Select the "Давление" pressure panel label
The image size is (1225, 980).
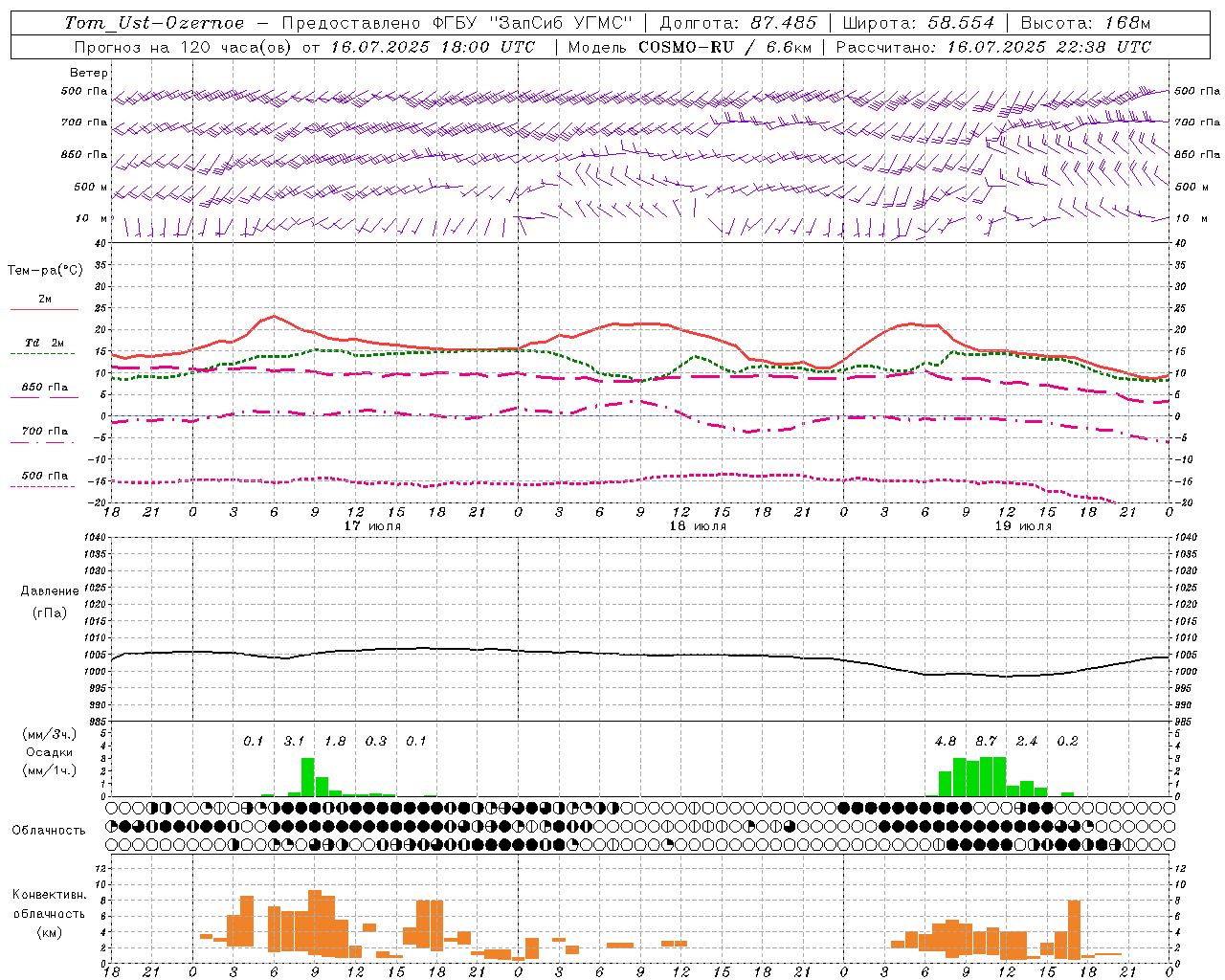click(x=50, y=591)
